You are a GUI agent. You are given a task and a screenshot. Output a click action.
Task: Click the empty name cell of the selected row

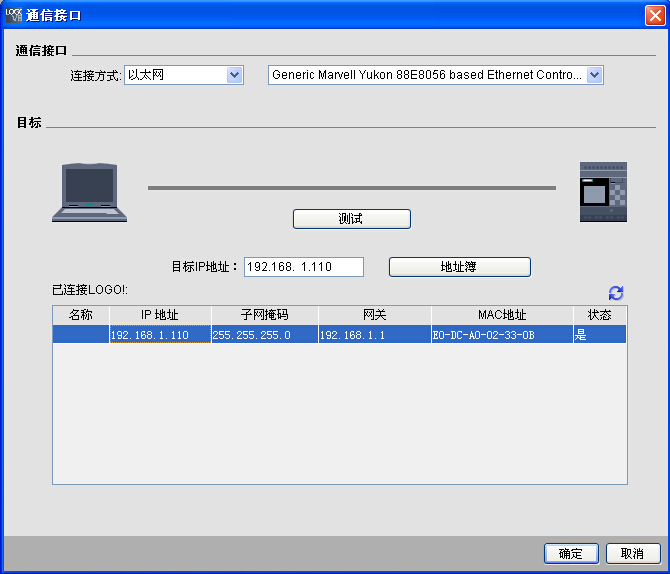81,334
